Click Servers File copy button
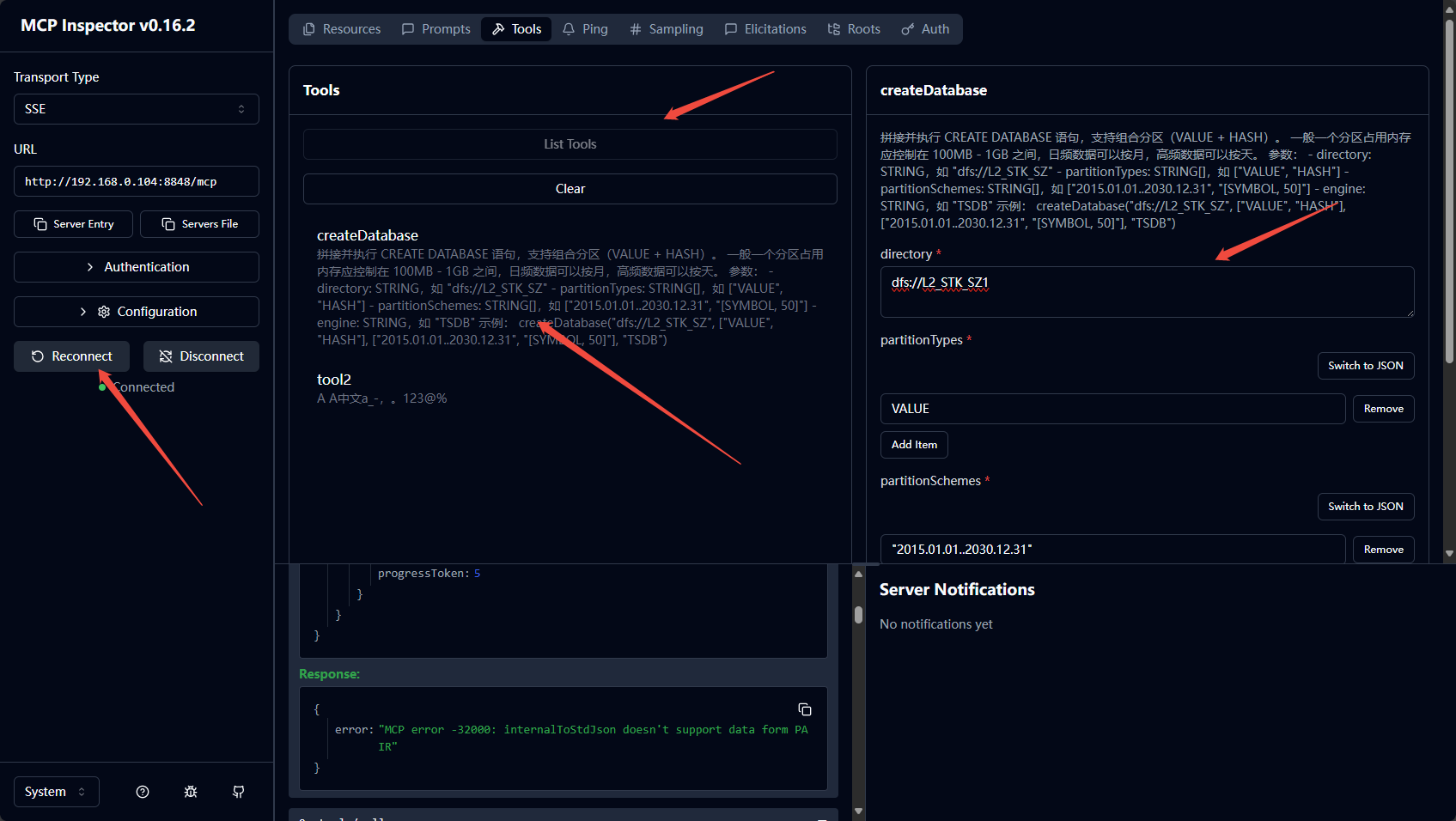Screen dimensions: 1456x821 [x=199, y=224]
